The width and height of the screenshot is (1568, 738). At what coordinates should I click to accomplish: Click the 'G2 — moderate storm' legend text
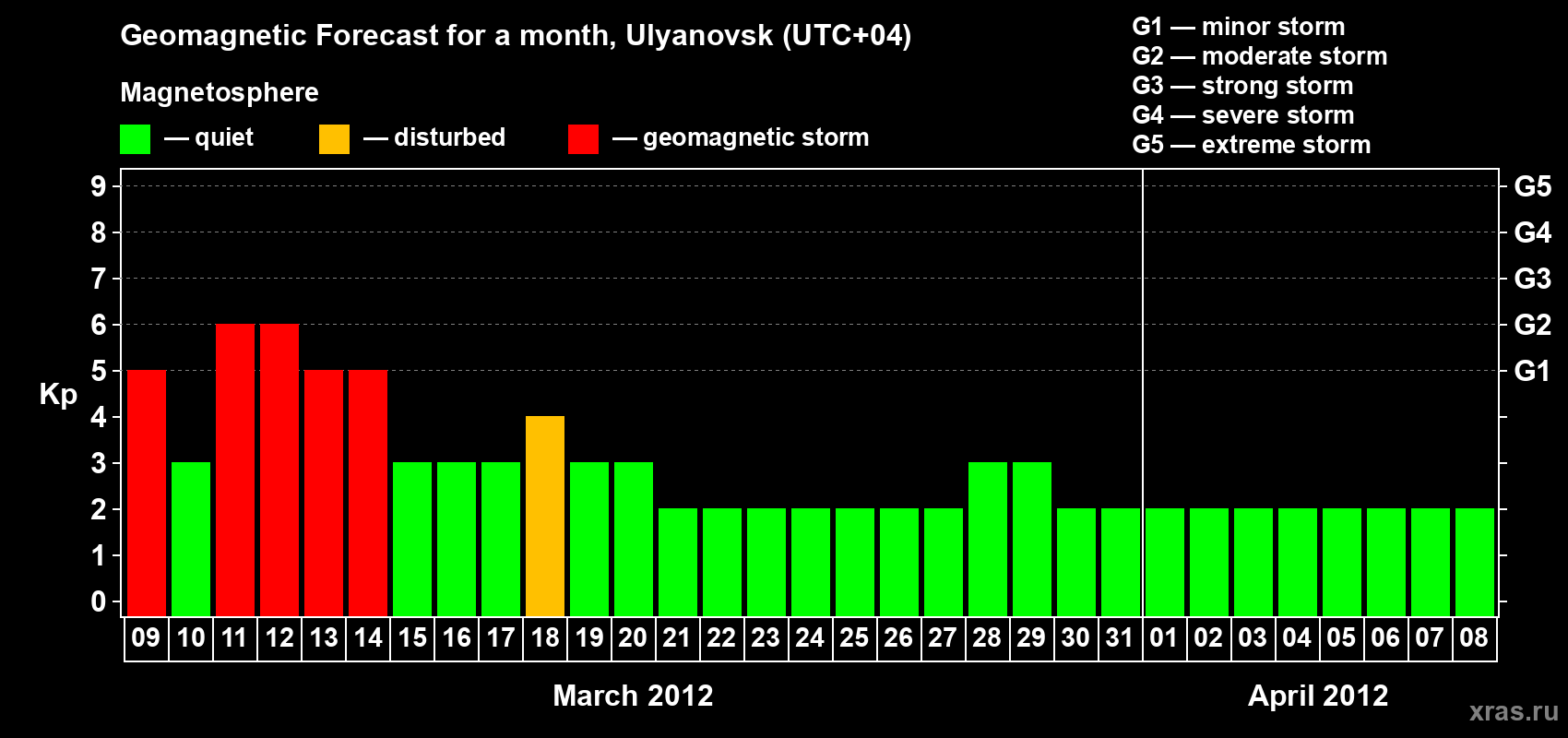tap(1260, 56)
